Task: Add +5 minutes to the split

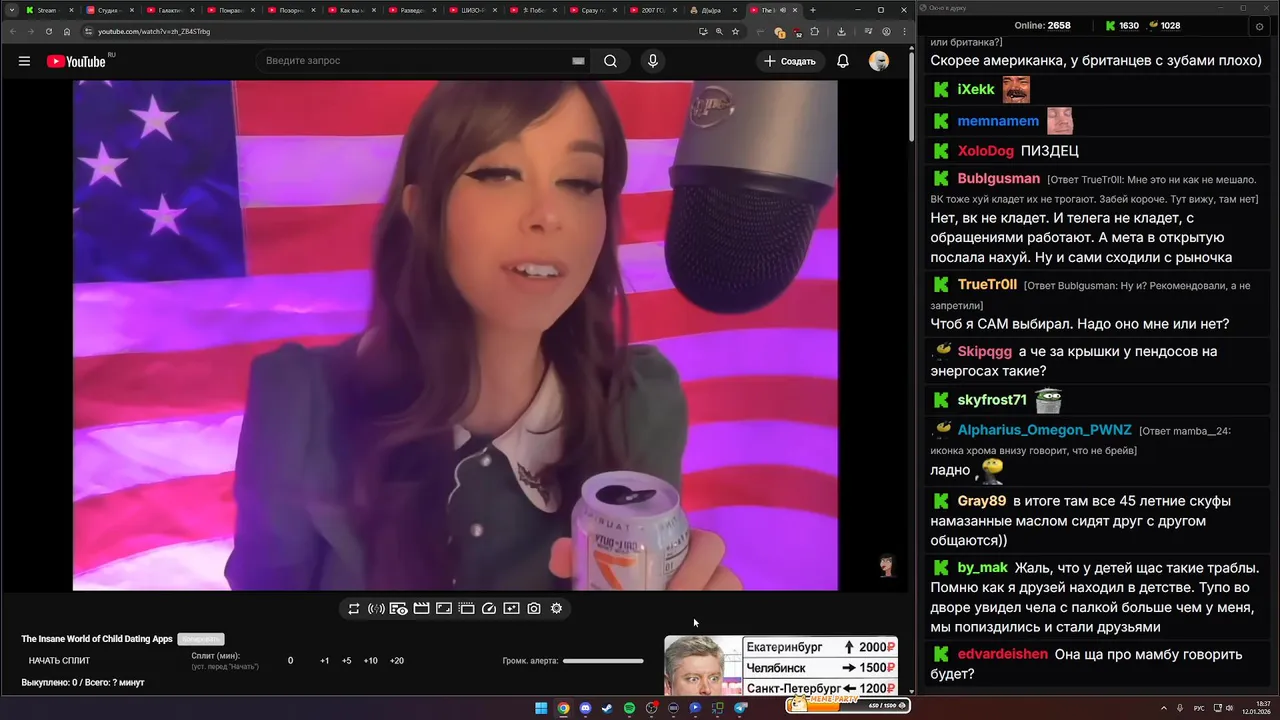Action: 347,660
